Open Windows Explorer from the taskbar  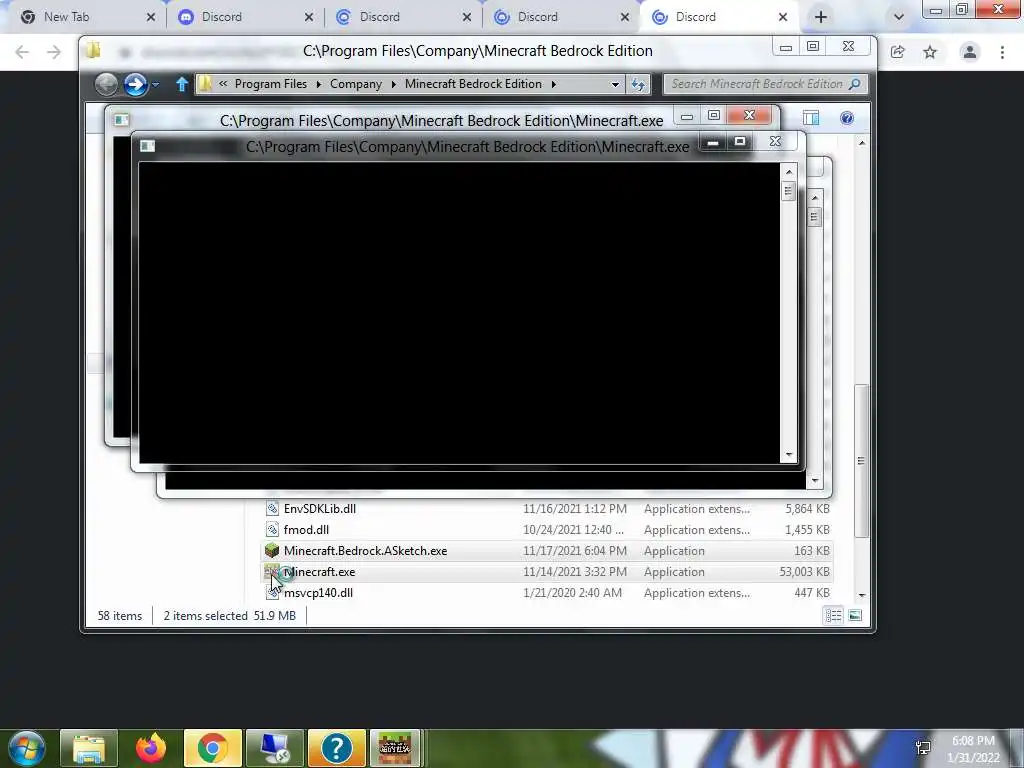click(89, 748)
